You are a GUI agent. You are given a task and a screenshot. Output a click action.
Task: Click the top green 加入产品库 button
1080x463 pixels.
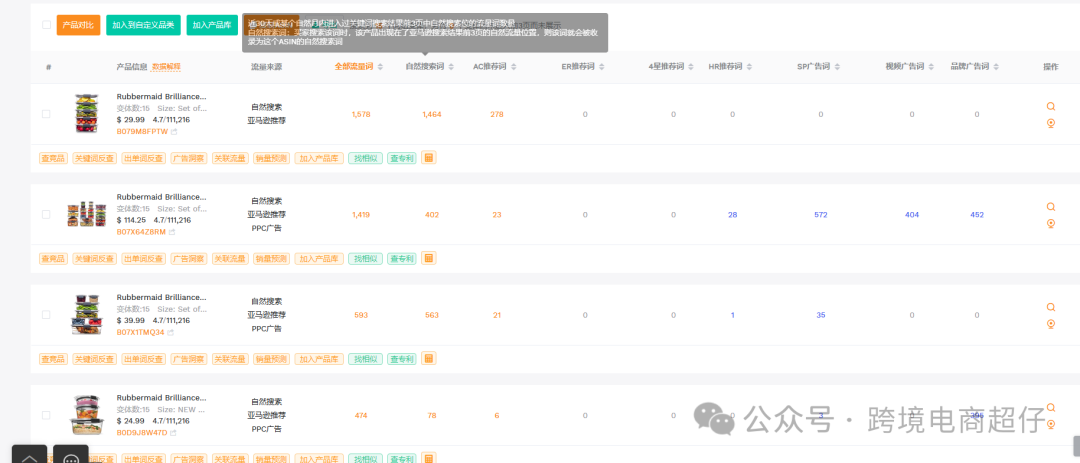pos(212,25)
